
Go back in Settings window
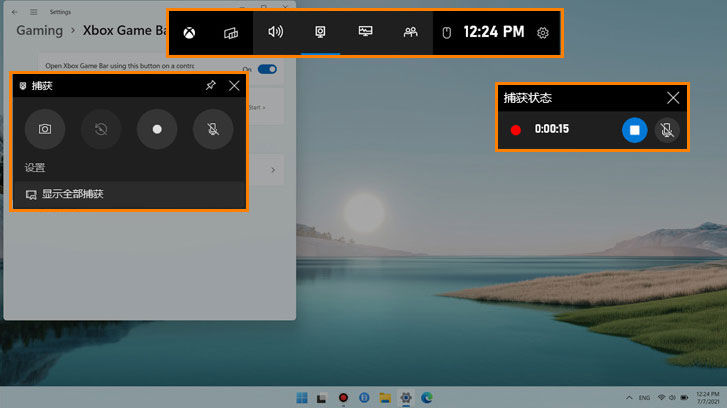[x=14, y=12]
